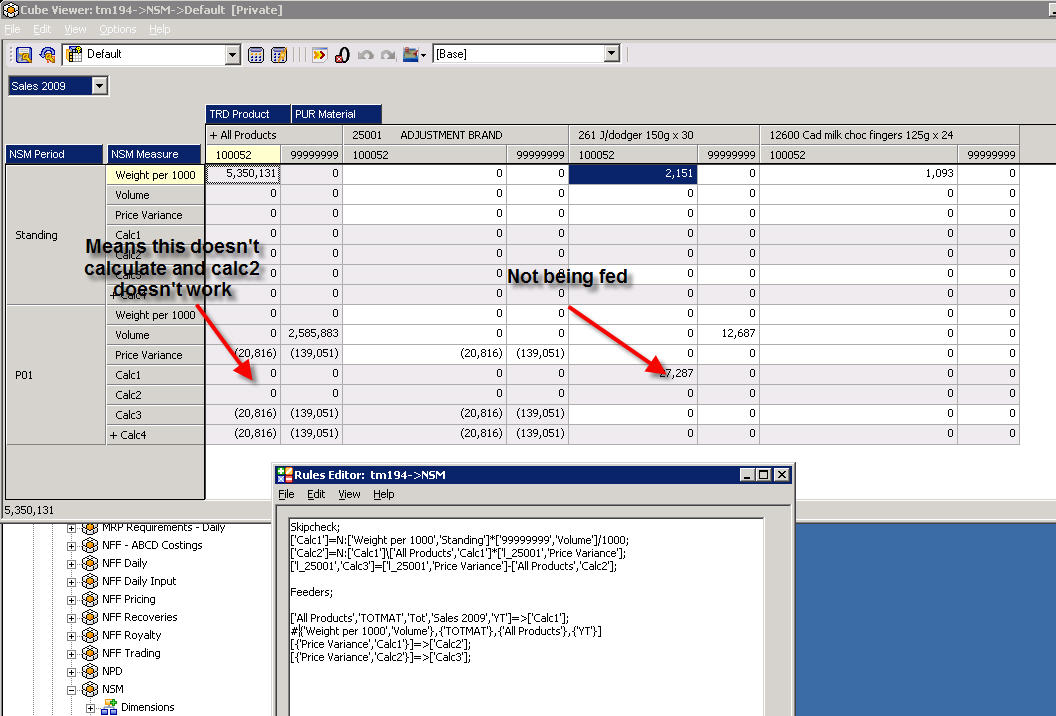The width and height of the screenshot is (1056, 716).
Task: Click the Rules Editor title bar icon
Action: [x=285, y=475]
